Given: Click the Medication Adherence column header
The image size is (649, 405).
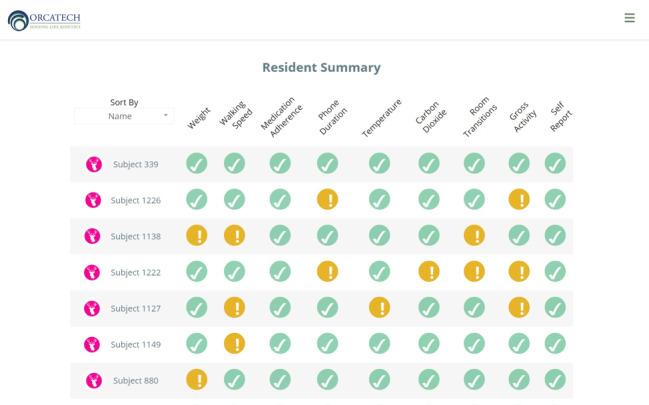Looking at the screenshot, I should click(x=282, y=117).
